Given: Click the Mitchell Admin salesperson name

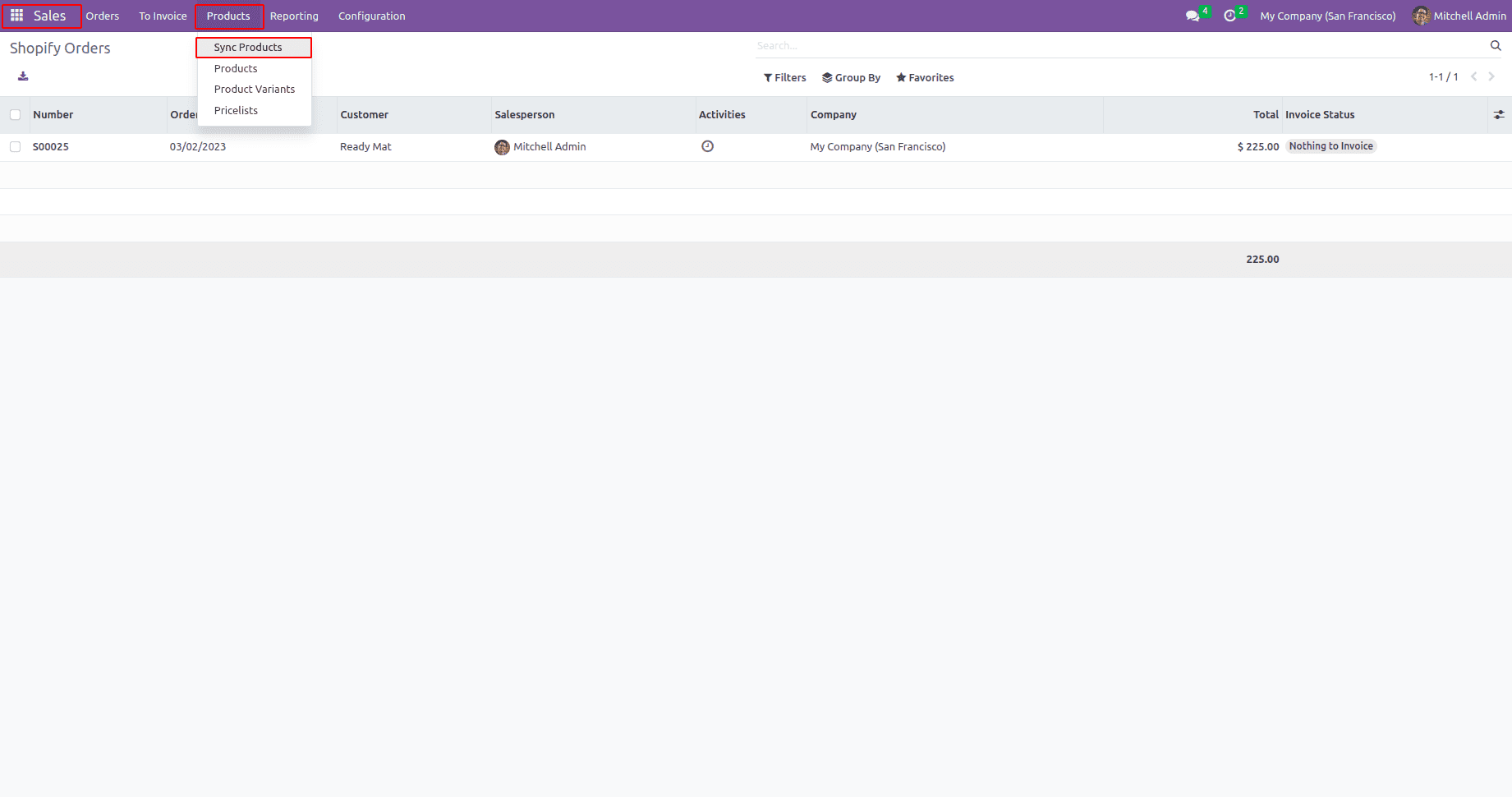Looking at the screenshot, I should coord(549,147).
